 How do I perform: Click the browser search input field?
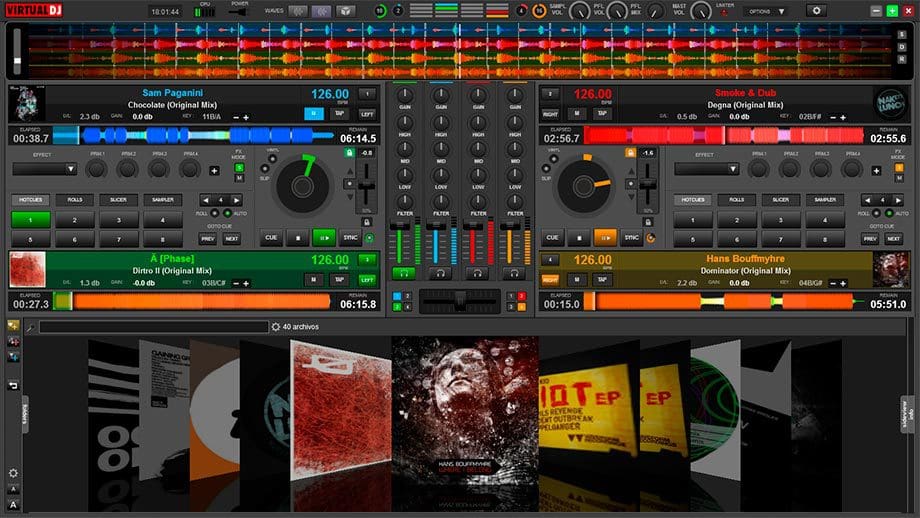pyautogui.click(x=154, y=327)
